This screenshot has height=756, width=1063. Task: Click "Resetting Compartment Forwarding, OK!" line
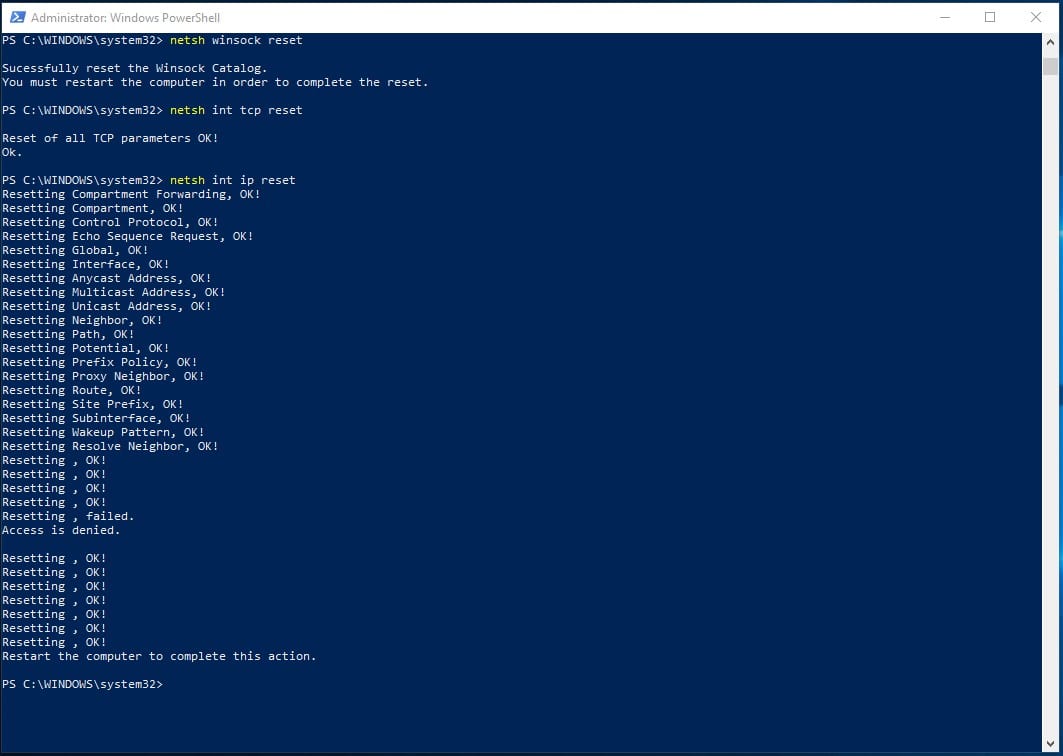[x=131, y=195]
